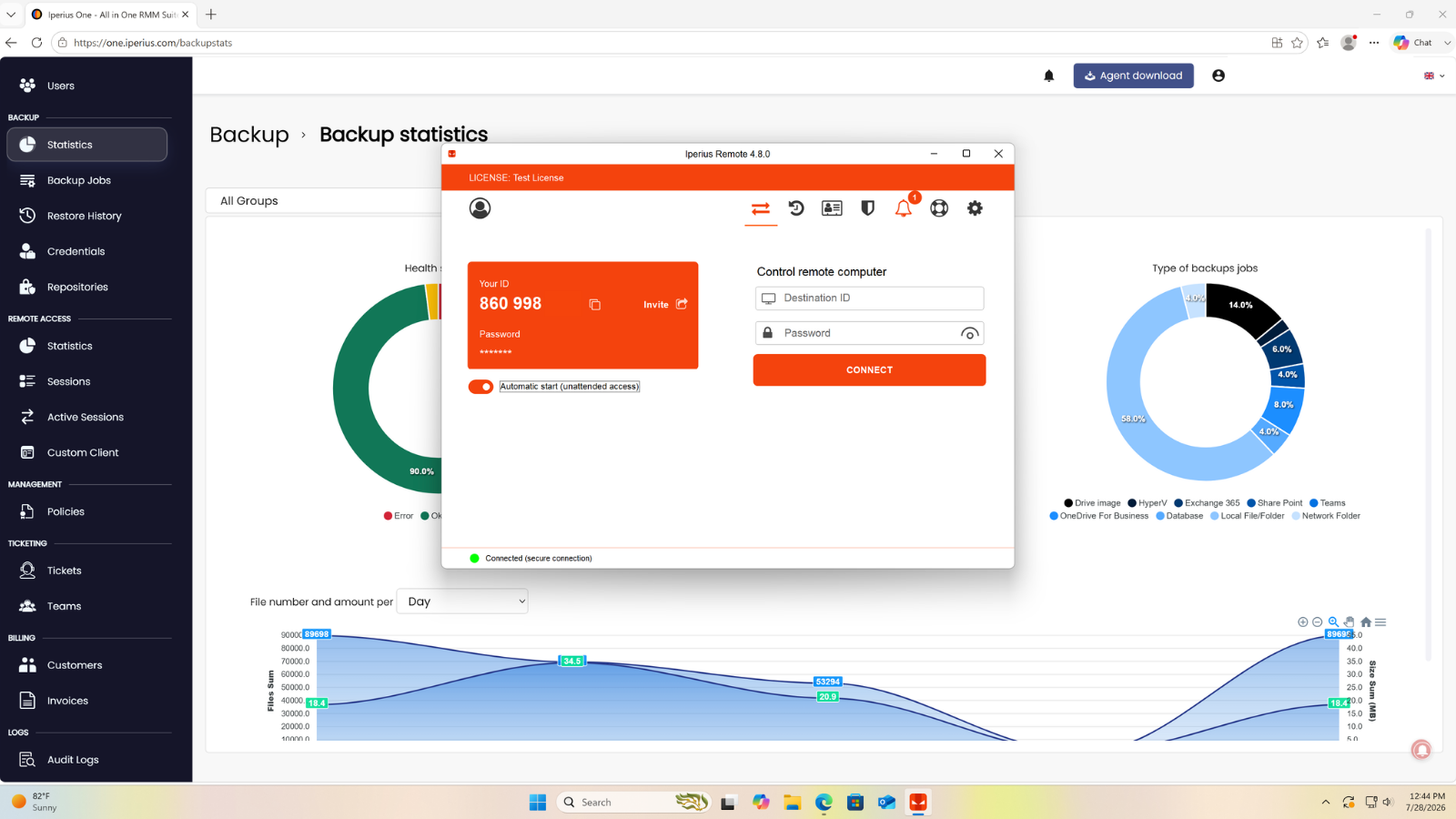The height and width of the screenshot is (819, 1456).
Task: Select the chart panning hand tool
Action: click(x=1350, y=622)
